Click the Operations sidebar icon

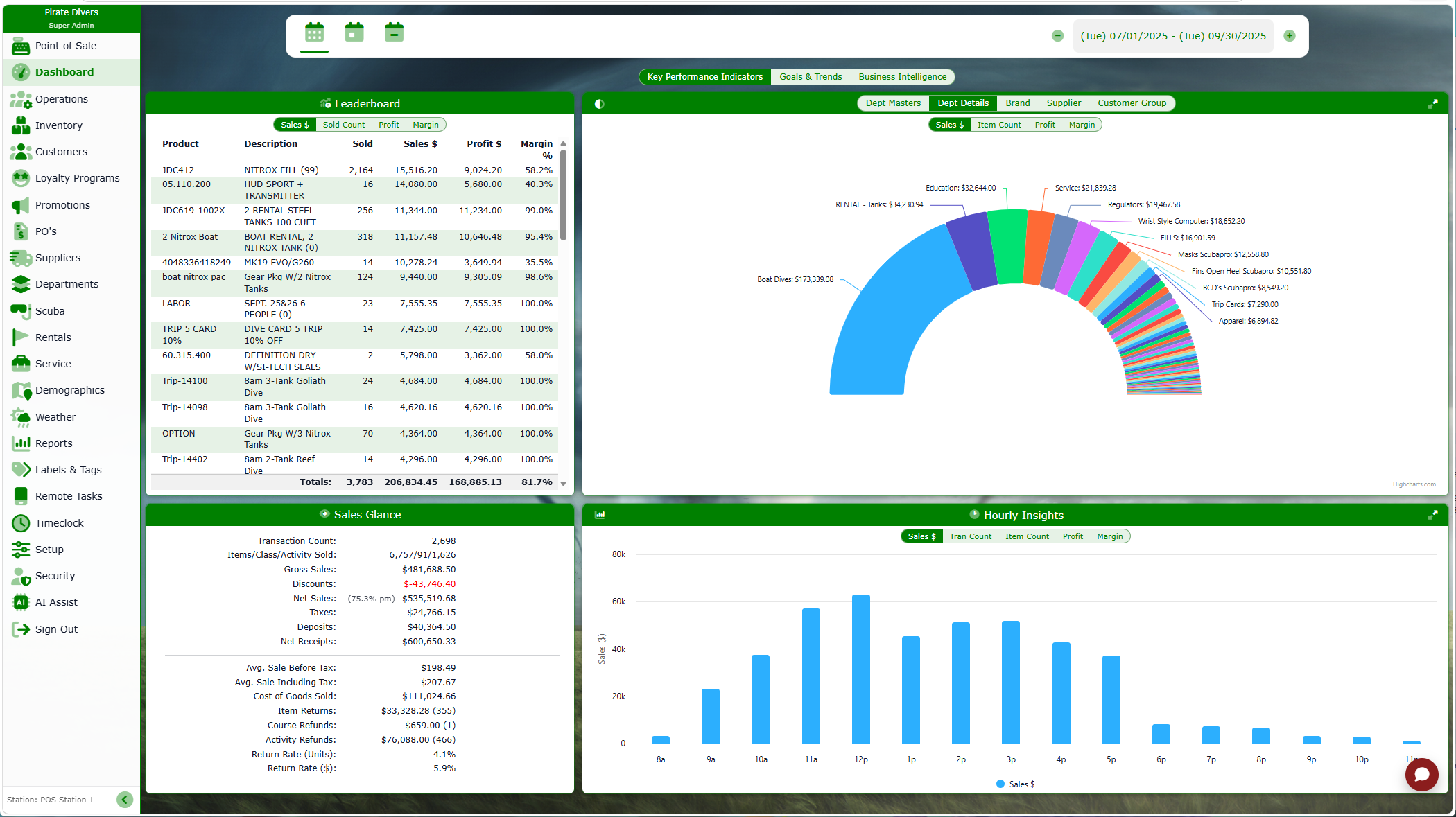coord(21,99)
